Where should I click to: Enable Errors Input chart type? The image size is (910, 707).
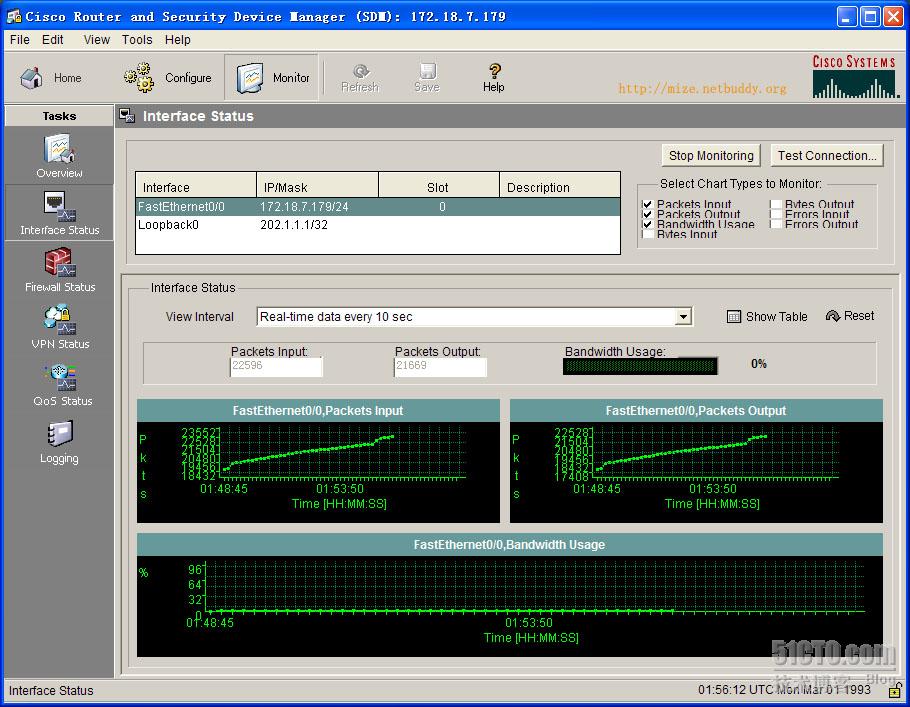(x=775, y=214)
